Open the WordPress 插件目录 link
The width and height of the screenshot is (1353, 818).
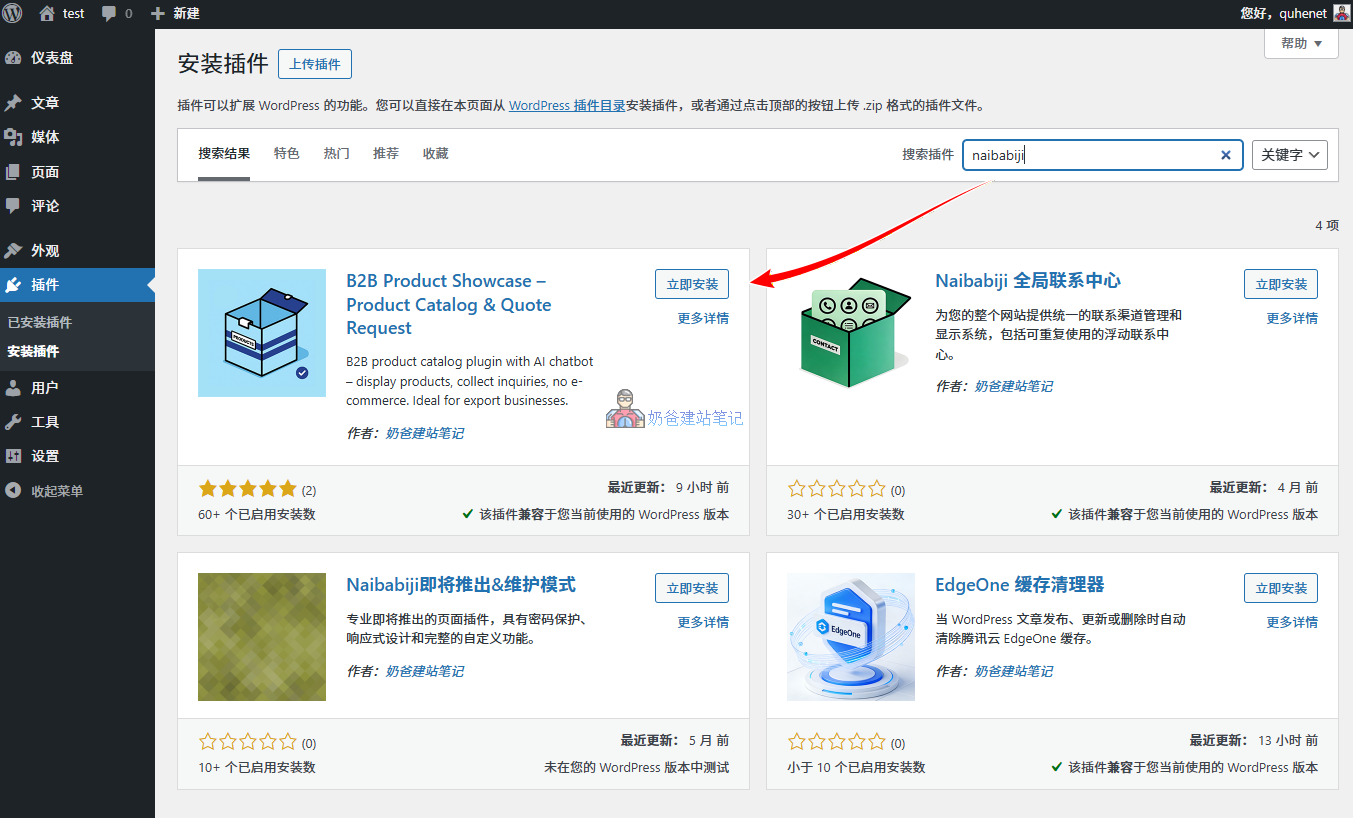[566, 105]
